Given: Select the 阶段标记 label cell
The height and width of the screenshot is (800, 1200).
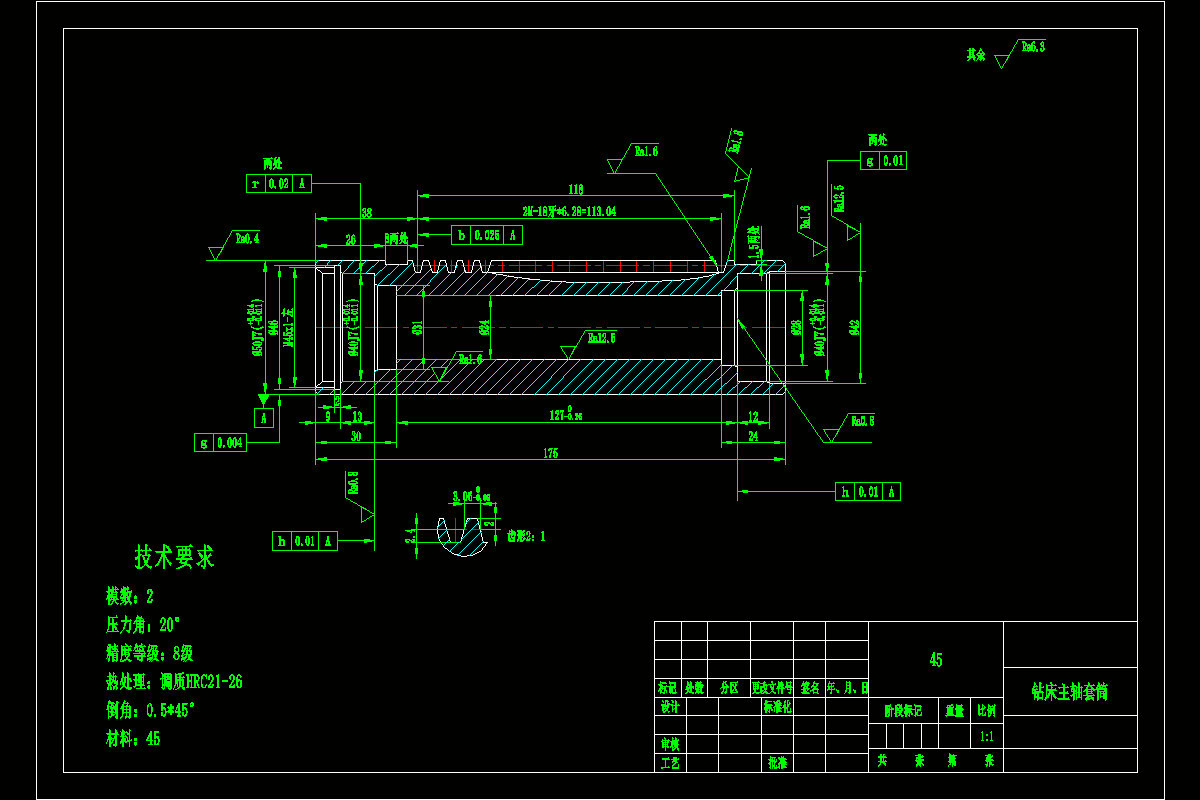Looking at the screenshot, I should [x=903, y=711].
